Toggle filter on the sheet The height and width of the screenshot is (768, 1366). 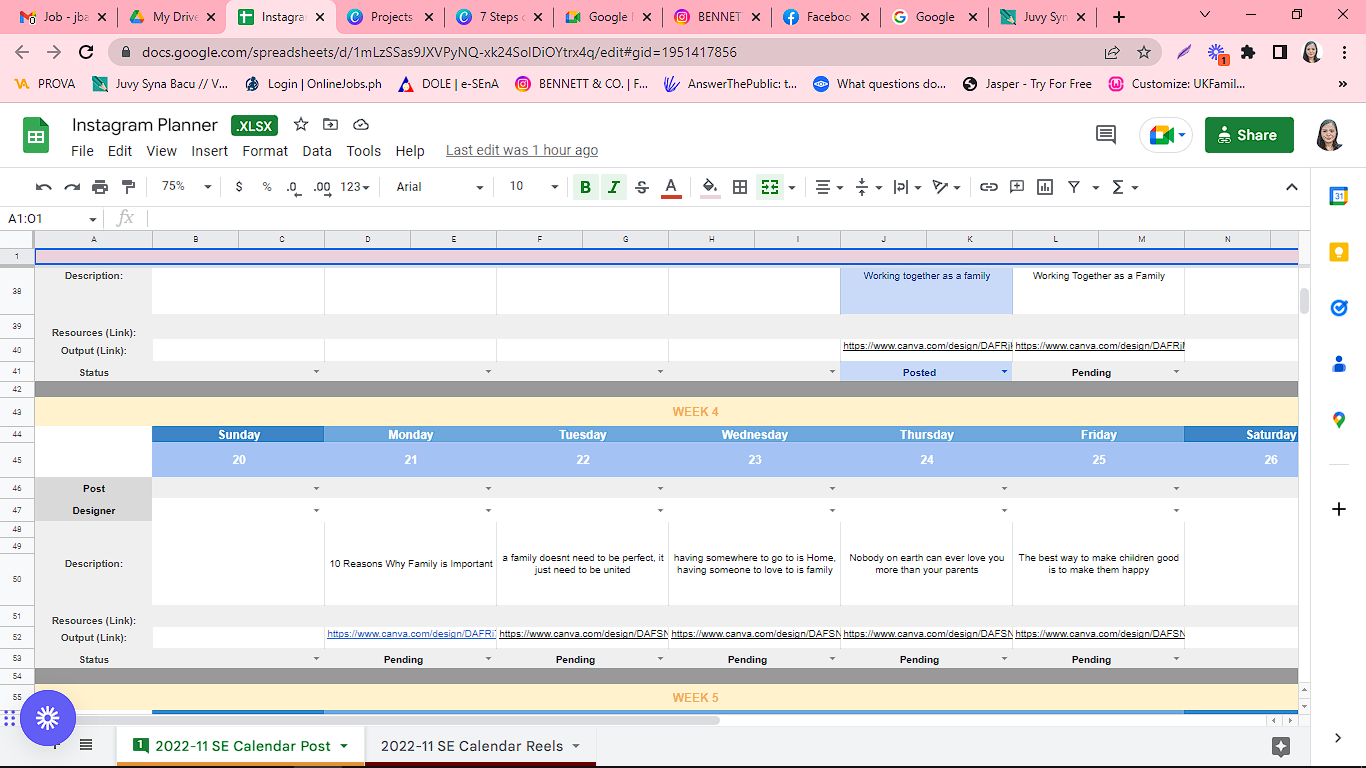[1074, 187]
